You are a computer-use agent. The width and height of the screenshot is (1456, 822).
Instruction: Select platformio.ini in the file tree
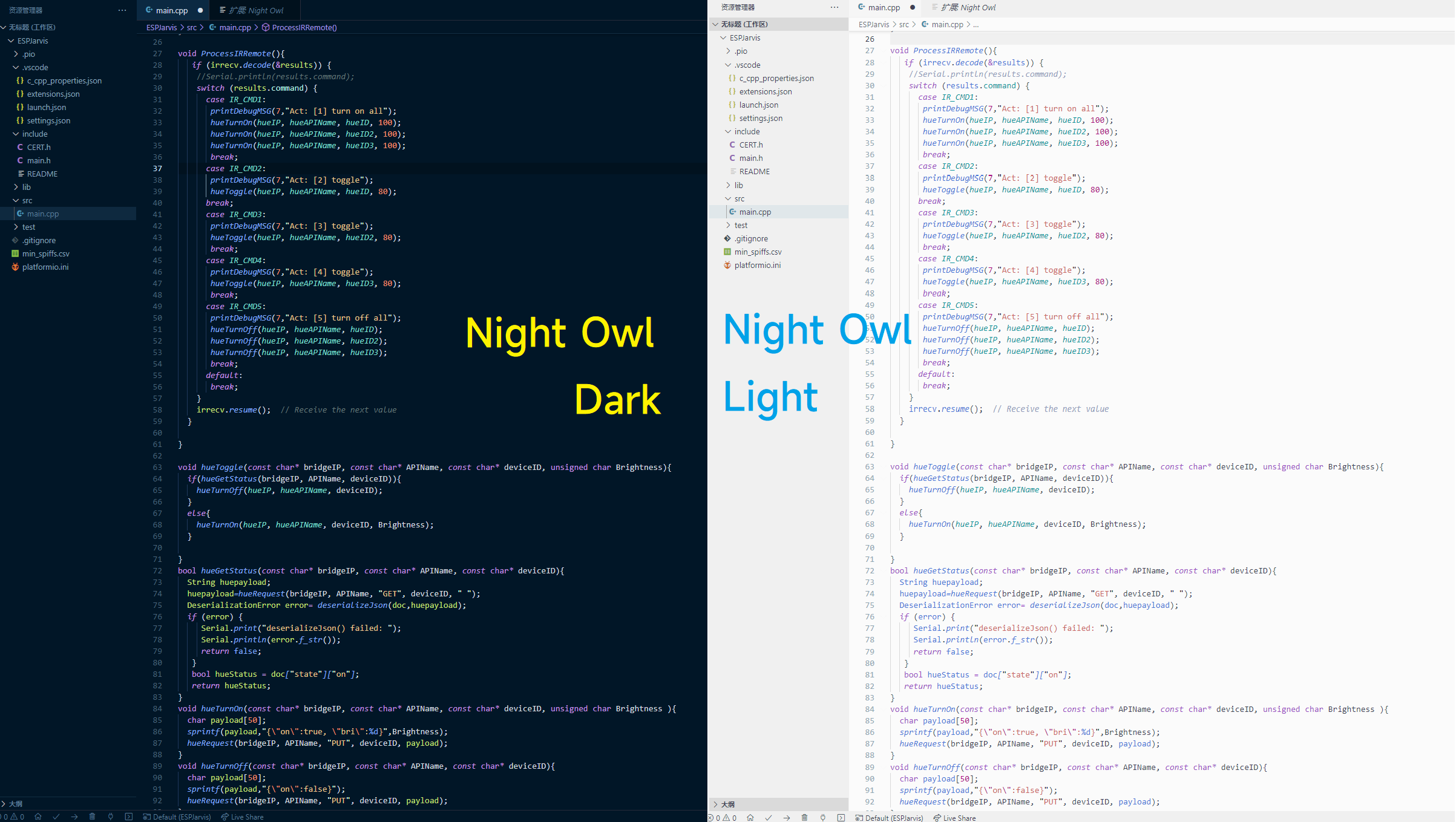[x=45, y=267]
